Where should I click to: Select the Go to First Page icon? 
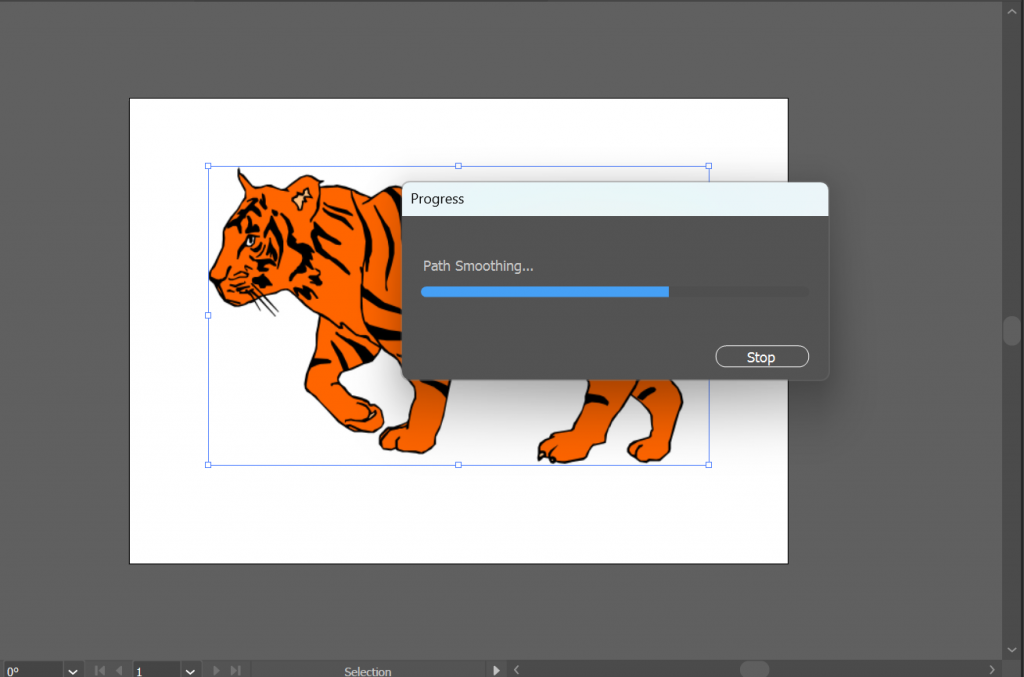[x=98, y=670]
